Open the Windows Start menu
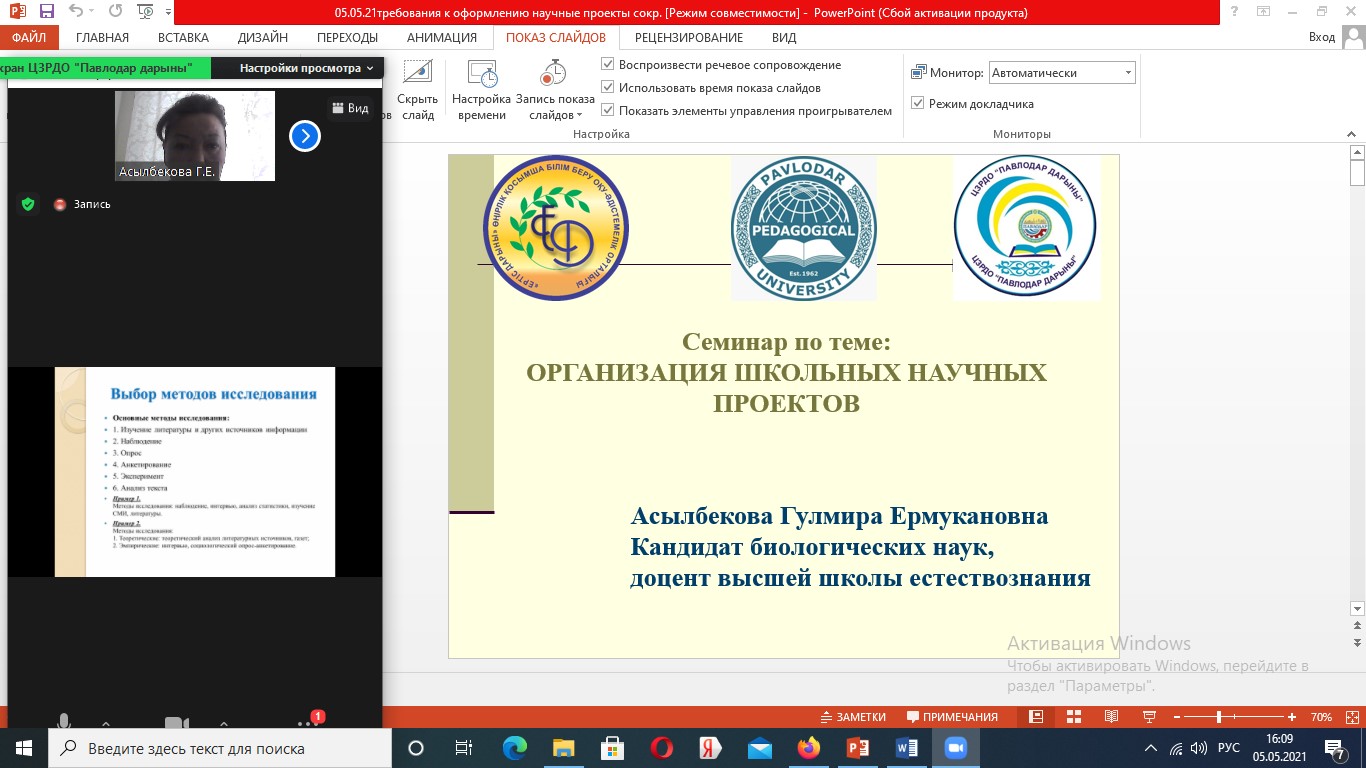Viewport: 1366px width, 768px height. coord(23,748)
